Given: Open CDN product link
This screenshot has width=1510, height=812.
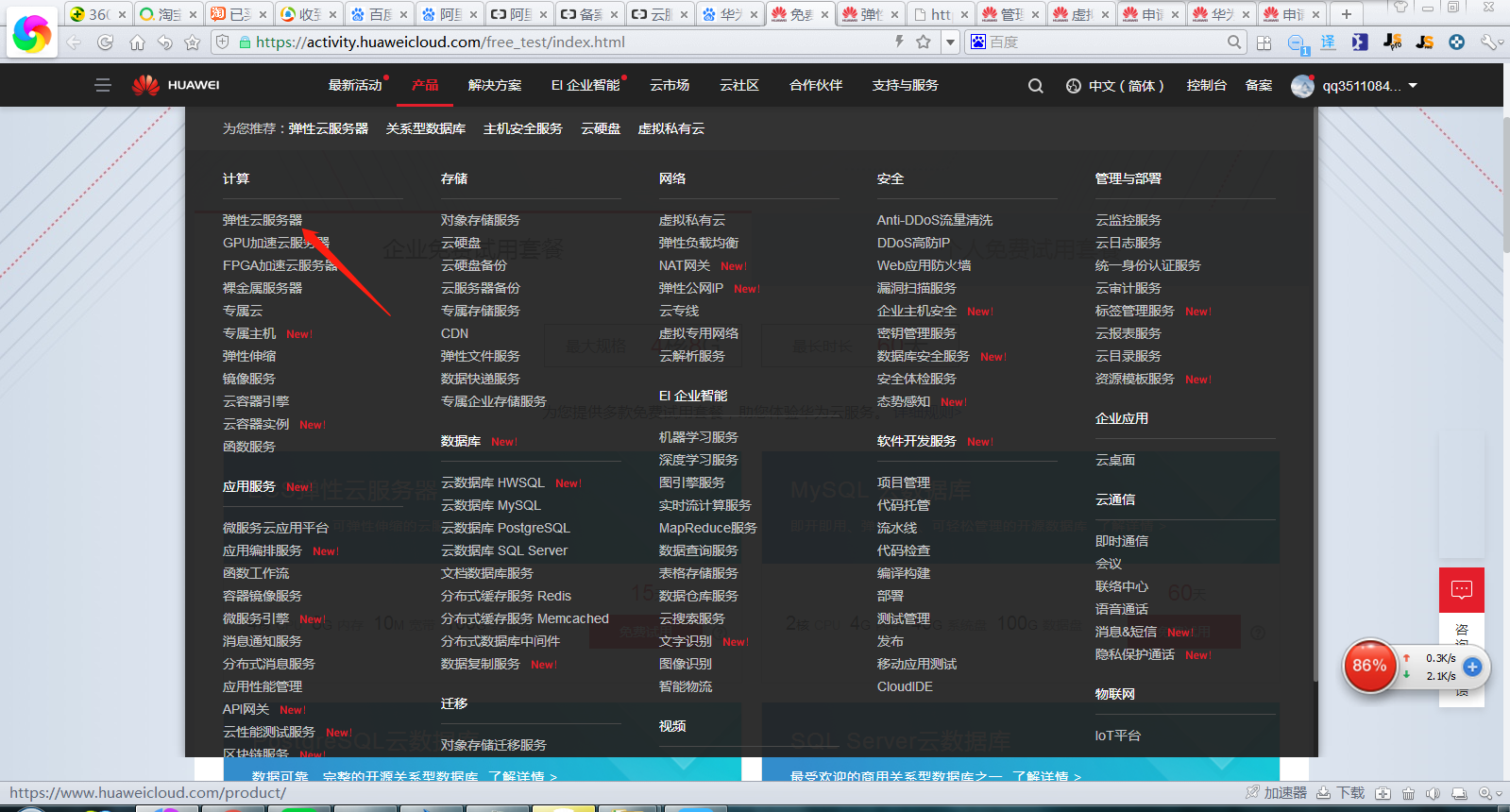Looking at the screenshot, I should coord(454,333).
